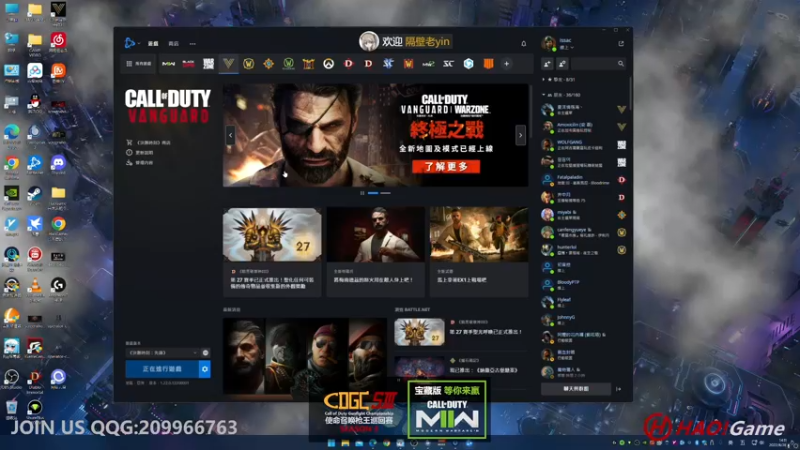Select the Modern Warfare II game icon
800x450 pixels.
[x=168, y=64]
